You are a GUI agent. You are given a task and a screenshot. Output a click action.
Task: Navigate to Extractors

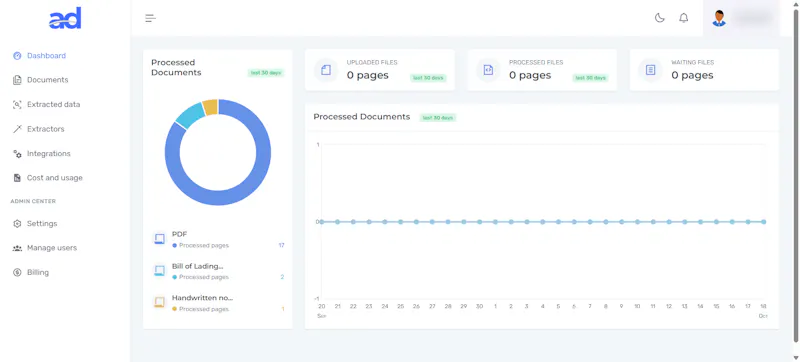click(46, 129)
